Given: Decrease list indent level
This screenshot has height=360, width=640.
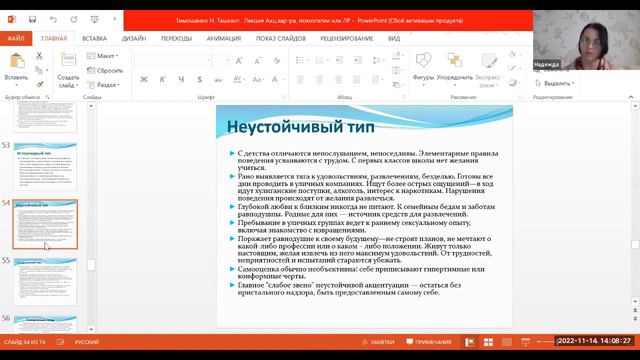Looking at the screenshot, I should click(340, 60).
